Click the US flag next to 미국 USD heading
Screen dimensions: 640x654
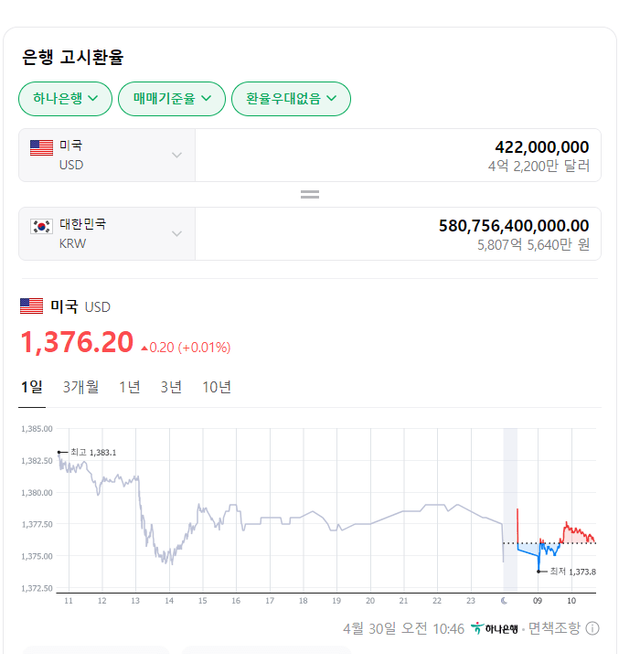(x=32, y=306)
